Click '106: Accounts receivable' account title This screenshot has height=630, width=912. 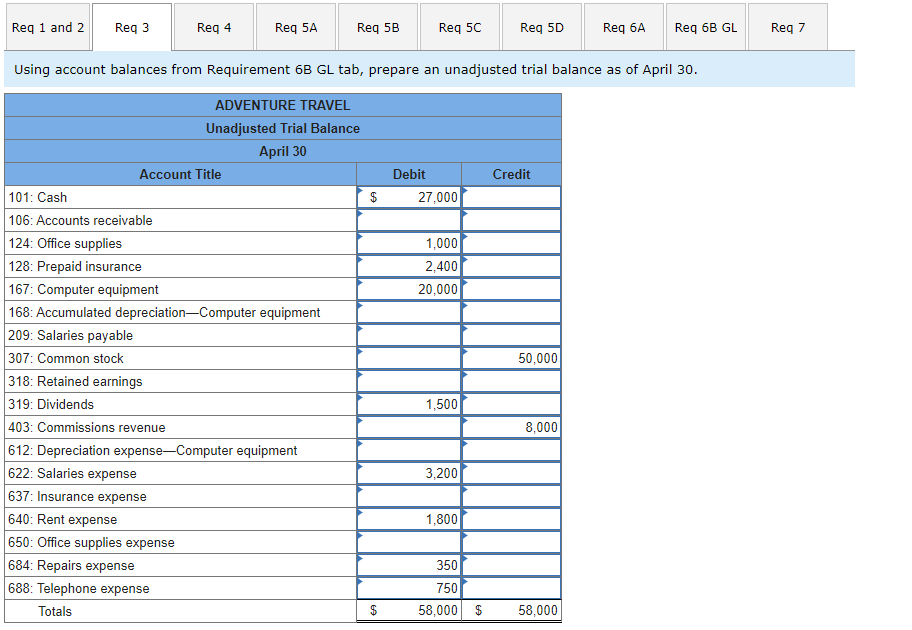[80, 220]
